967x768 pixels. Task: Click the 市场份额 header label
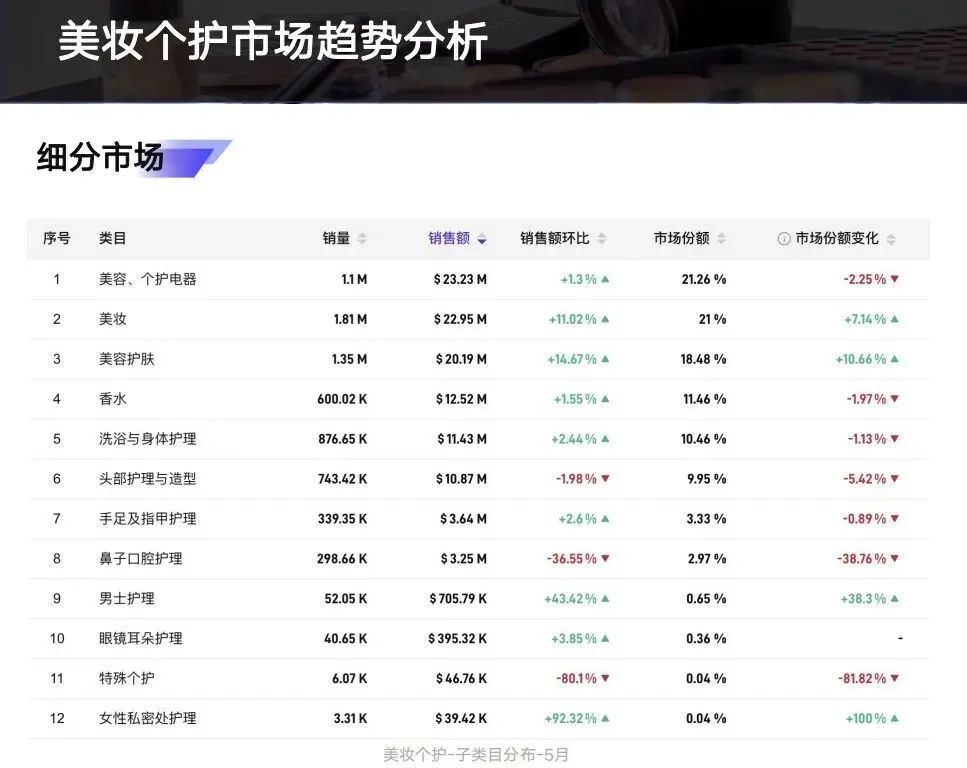[681, 238]
